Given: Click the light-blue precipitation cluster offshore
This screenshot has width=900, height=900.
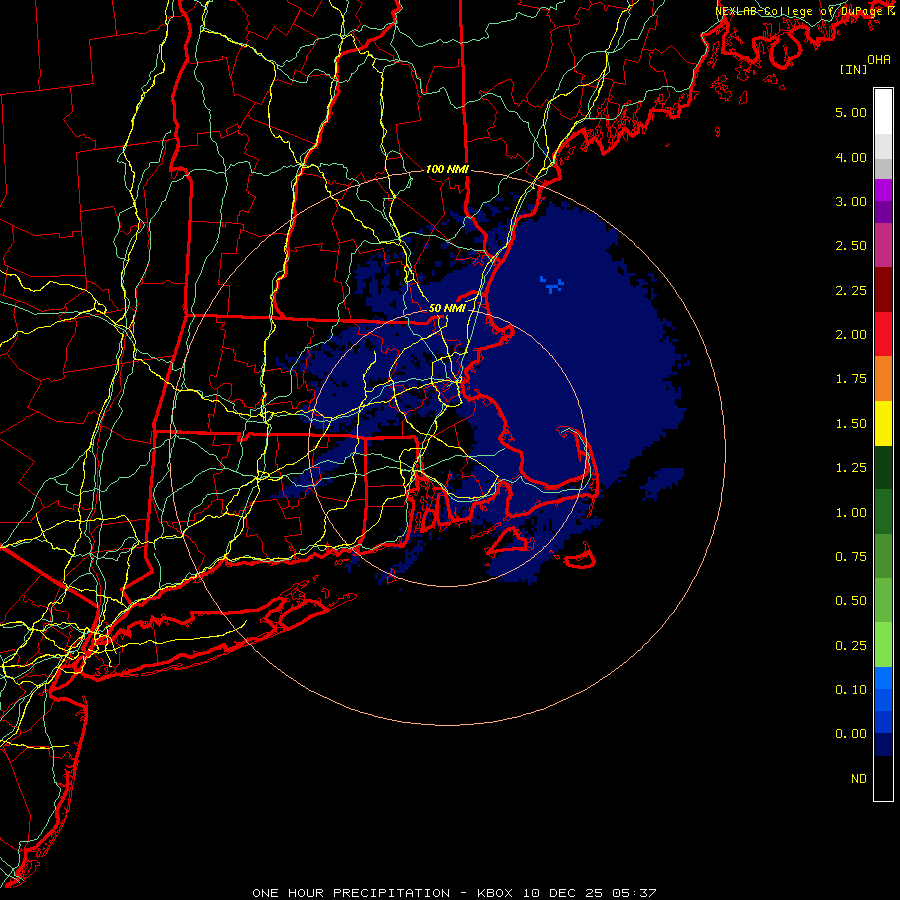Looking at the screenshot, I should tap(552, 284).
